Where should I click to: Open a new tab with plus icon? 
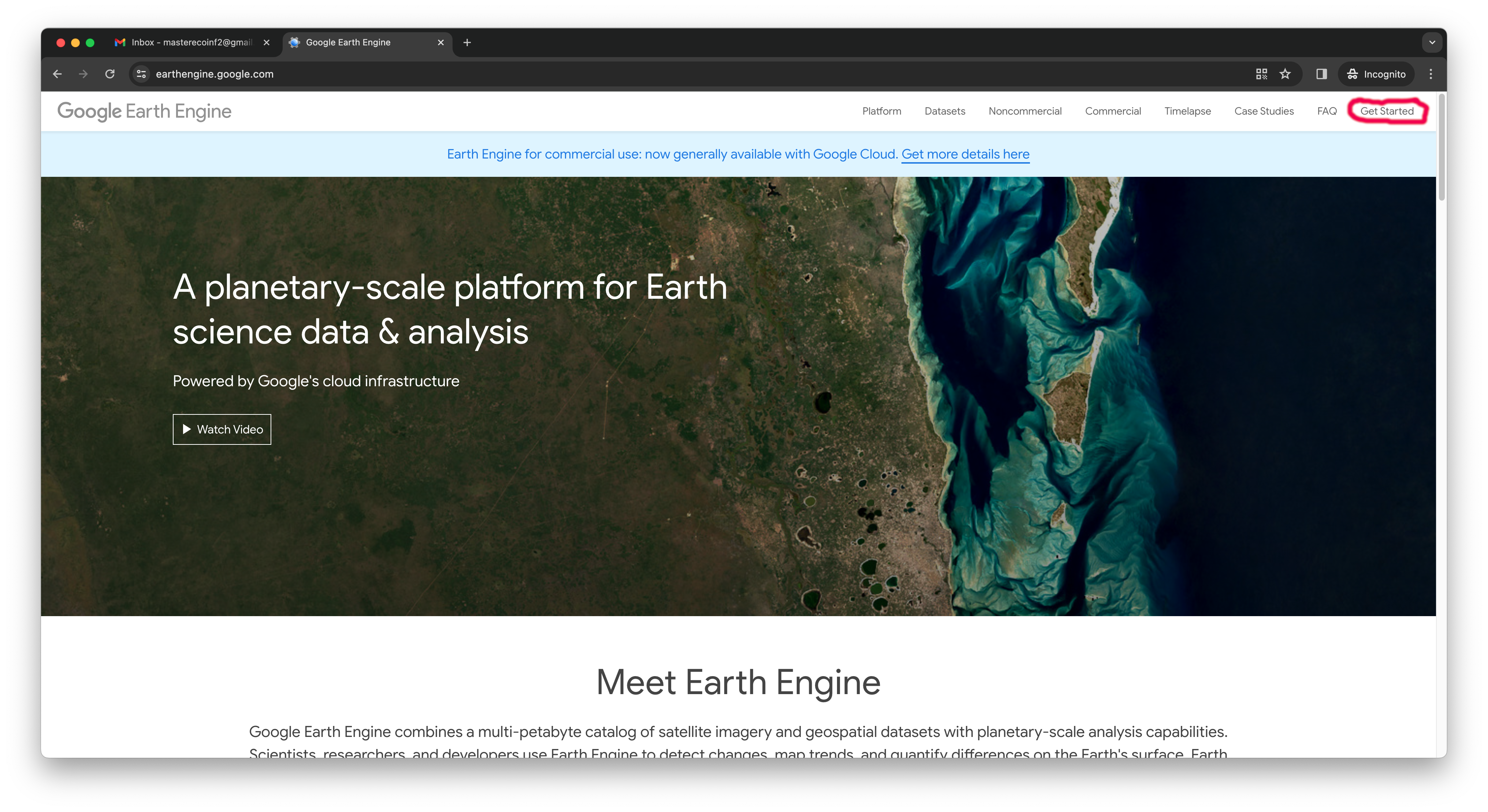coord(467,42)
